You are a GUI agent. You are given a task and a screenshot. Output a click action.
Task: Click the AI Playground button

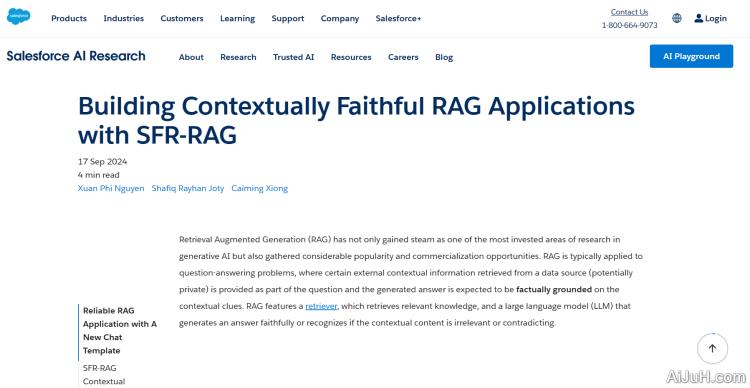click(691, 56)
